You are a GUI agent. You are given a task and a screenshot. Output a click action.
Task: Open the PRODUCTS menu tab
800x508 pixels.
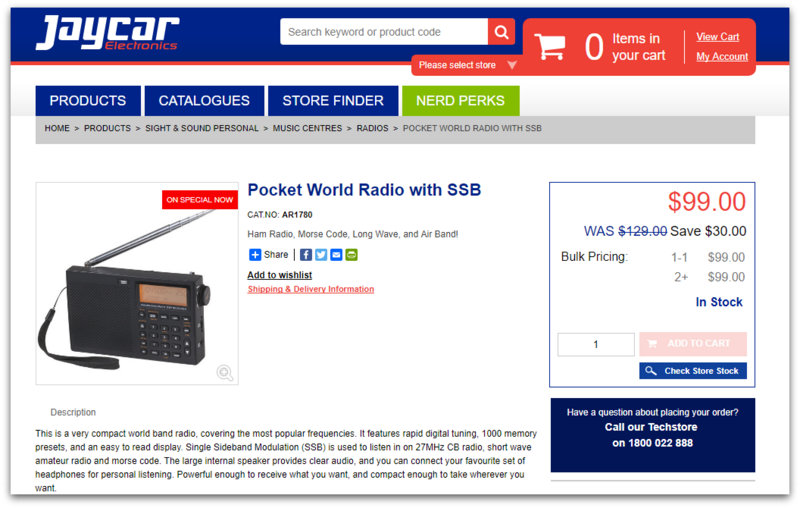pos(88,100)
